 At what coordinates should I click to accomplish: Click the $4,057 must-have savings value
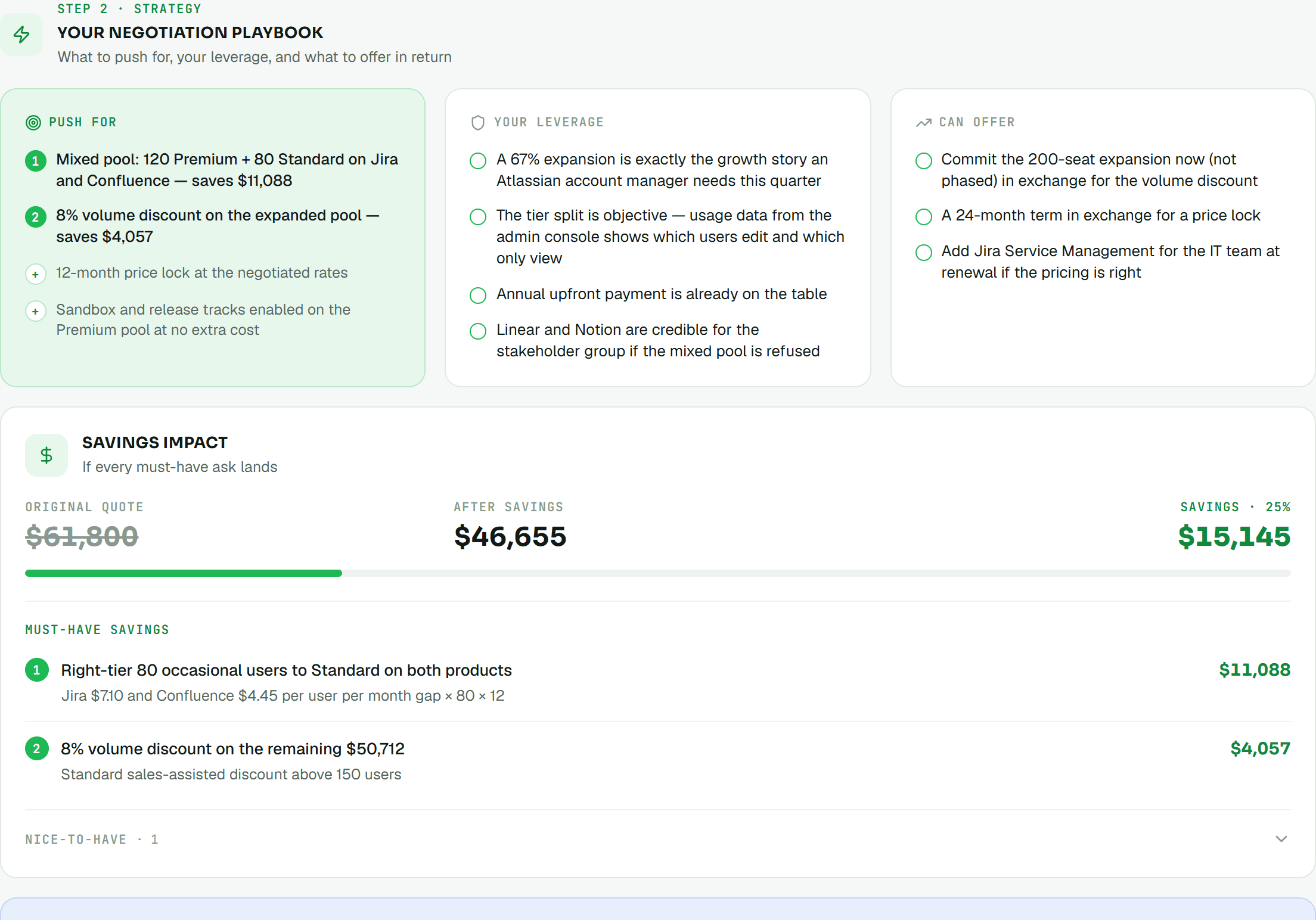(x=1261, y=748)
